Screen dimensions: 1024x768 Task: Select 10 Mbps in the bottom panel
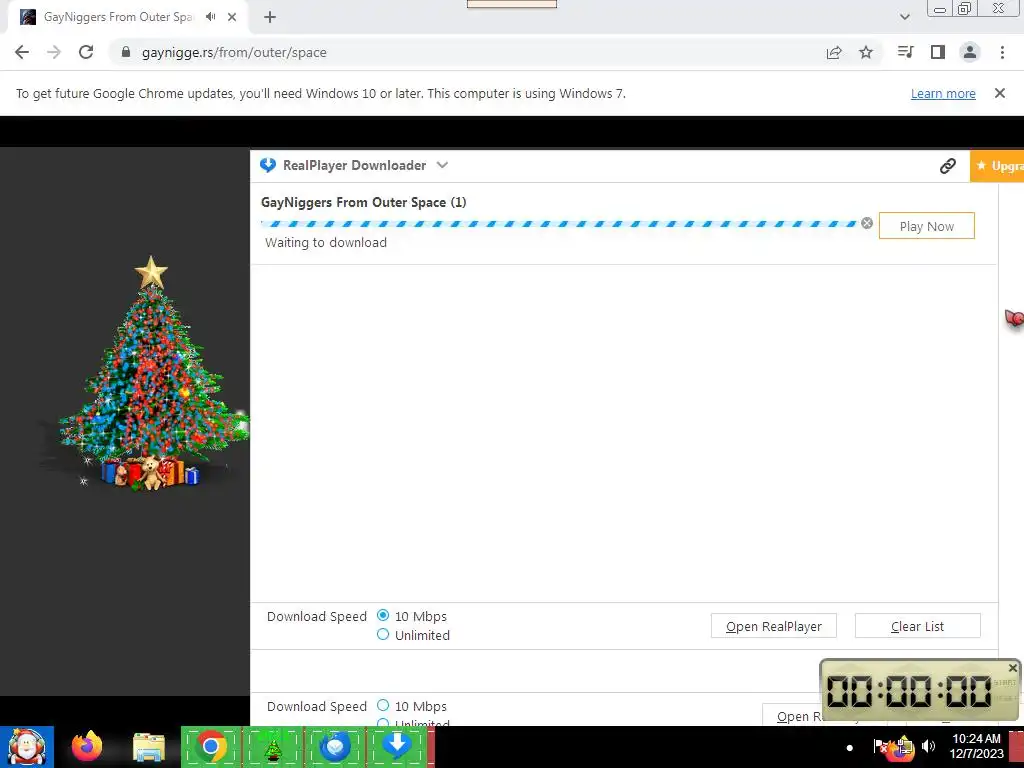click(383, 705)
